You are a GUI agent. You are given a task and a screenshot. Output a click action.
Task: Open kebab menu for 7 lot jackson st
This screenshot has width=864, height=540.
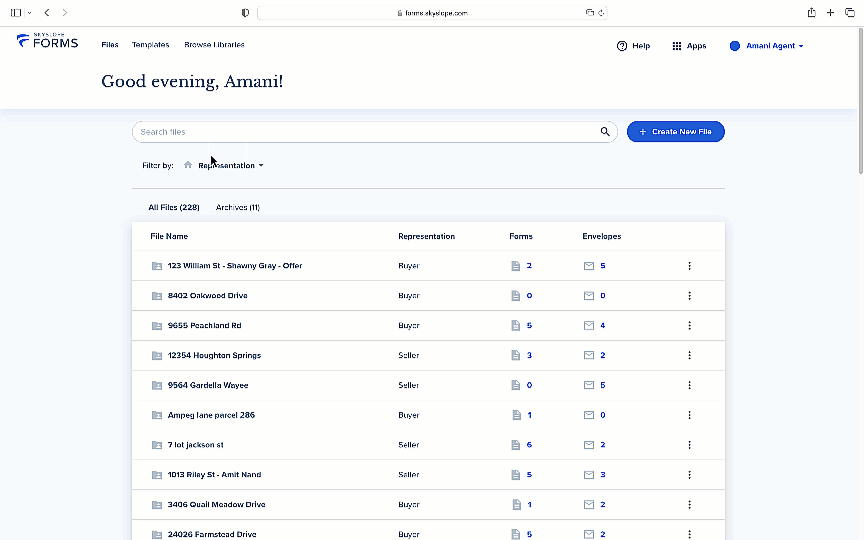(689, 445)
